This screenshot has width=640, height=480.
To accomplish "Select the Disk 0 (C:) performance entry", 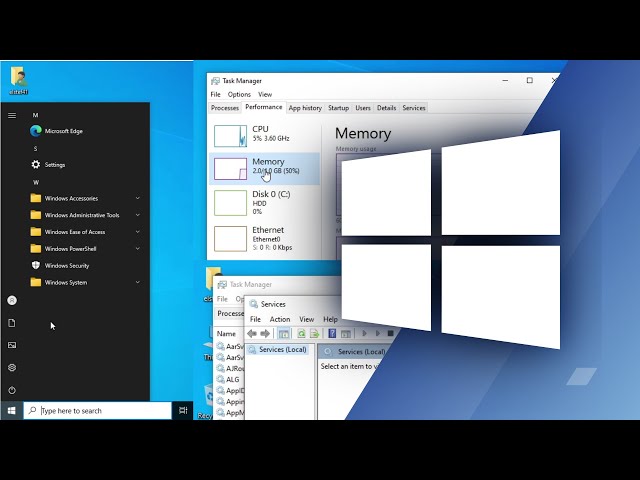I will coord(264,202).
